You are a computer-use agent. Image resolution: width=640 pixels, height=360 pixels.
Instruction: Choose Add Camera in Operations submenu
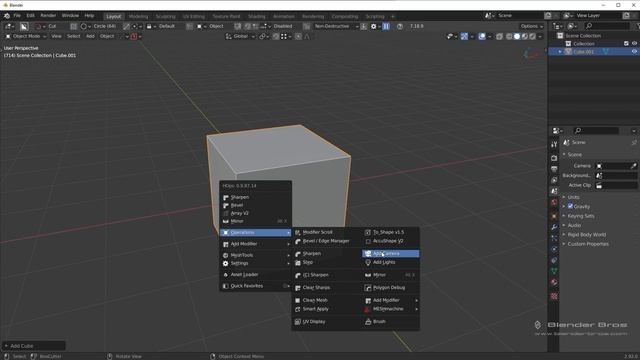(391, 253)
